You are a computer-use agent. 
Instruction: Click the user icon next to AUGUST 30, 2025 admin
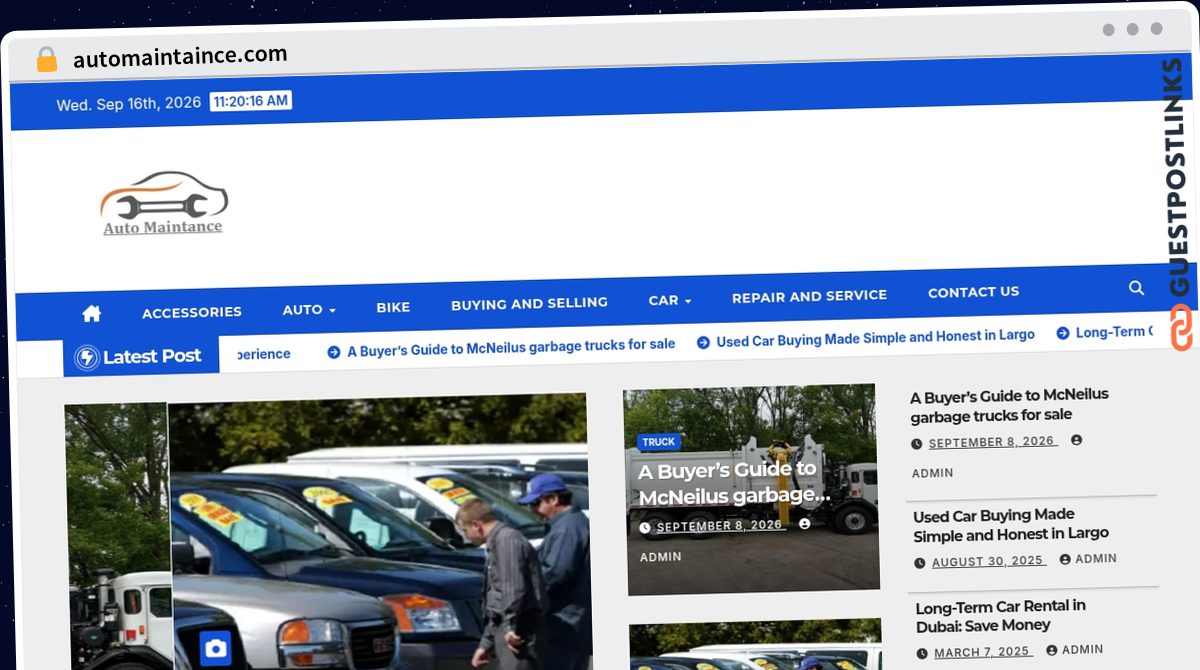[x=1065, y=560]
